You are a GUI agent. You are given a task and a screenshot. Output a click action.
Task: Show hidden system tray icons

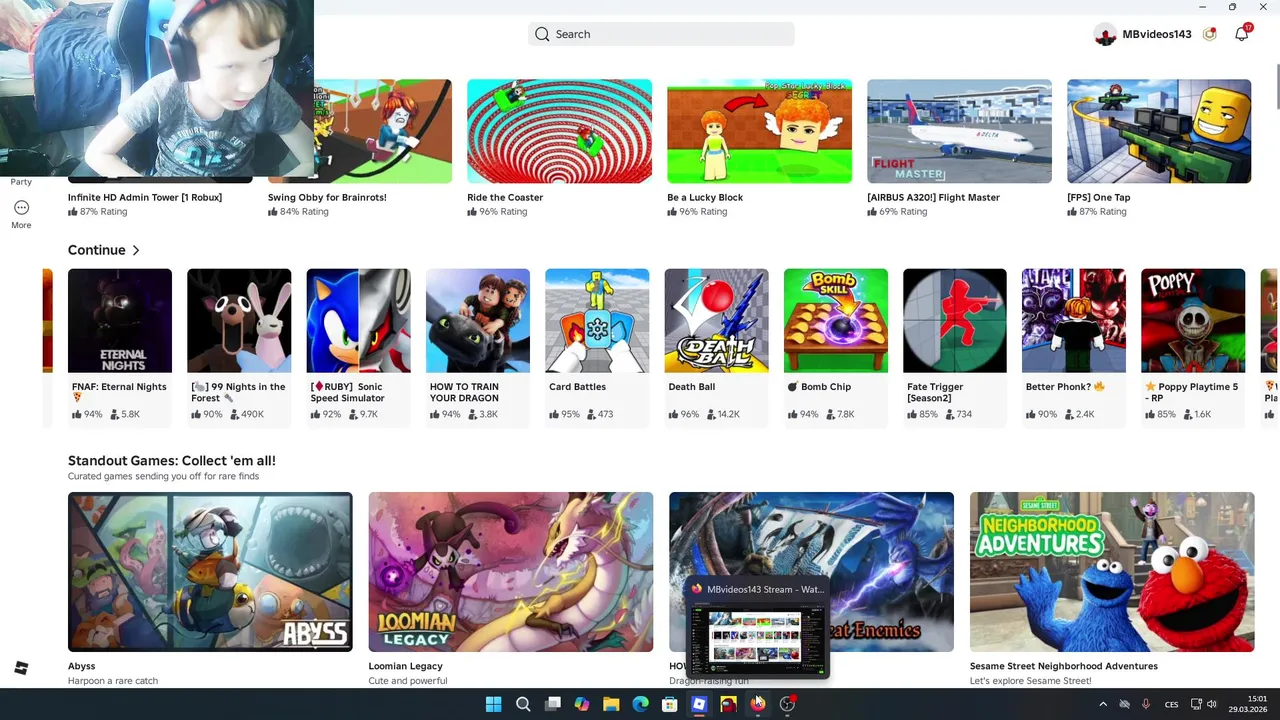click(x=1103, y=704)
